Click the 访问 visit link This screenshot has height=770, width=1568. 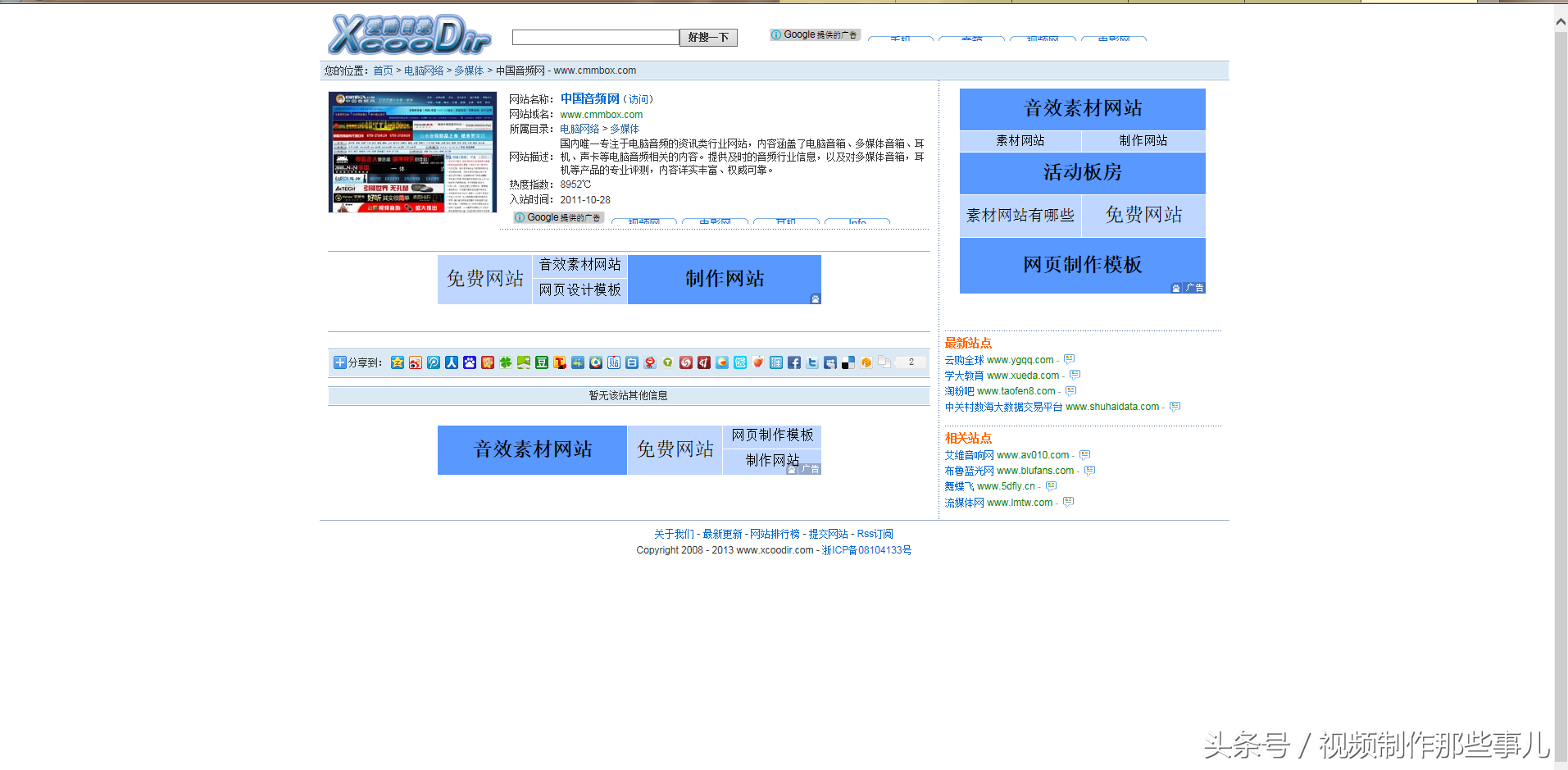tap(639, 99)
